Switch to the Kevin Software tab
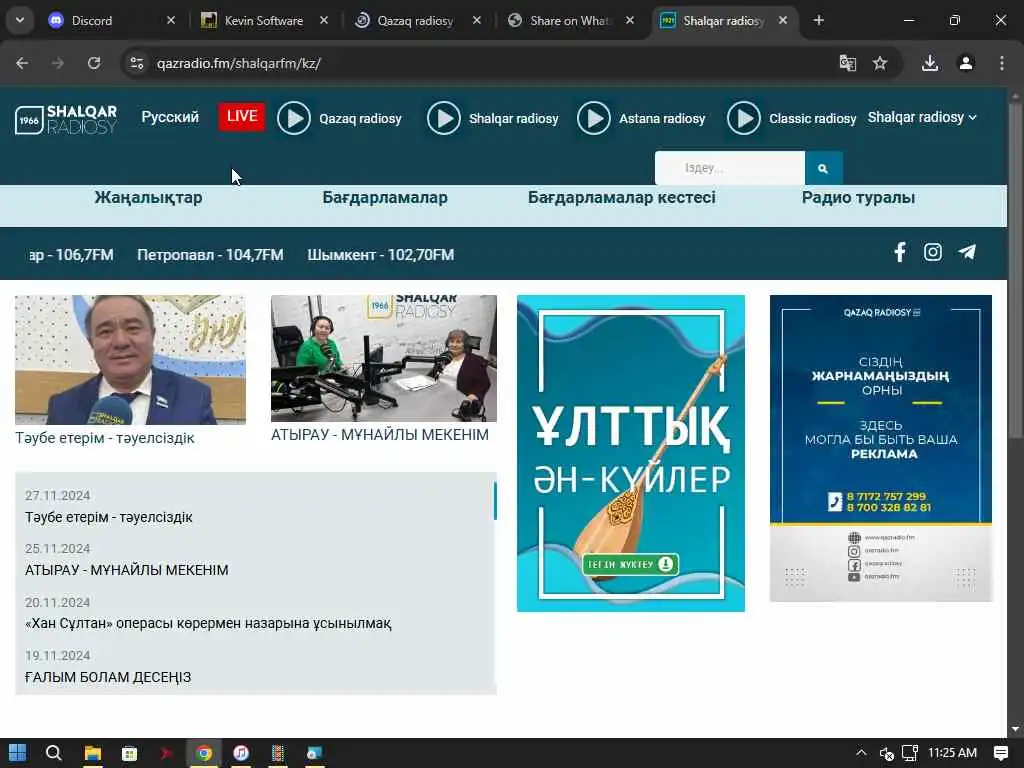 (264, 21)
